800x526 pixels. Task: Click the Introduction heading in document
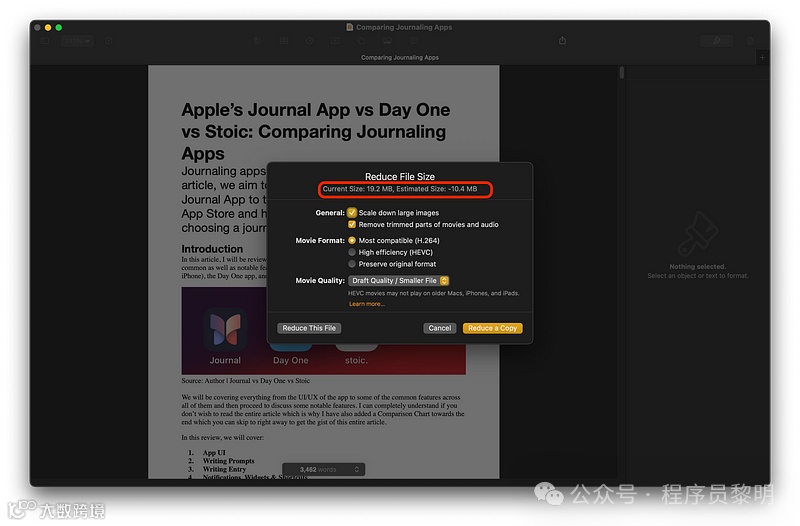tap(212, 249)
